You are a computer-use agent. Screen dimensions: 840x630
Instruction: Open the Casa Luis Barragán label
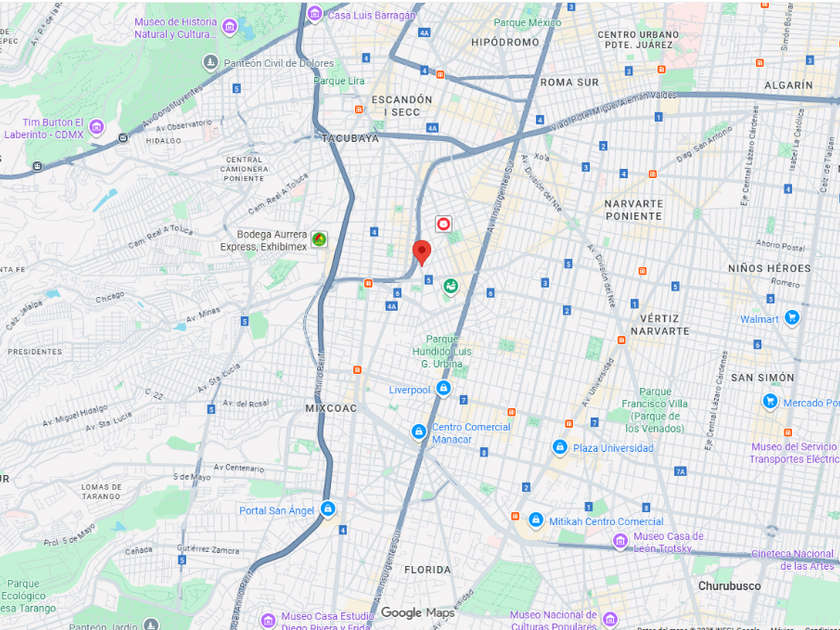(x=371, y=15)
